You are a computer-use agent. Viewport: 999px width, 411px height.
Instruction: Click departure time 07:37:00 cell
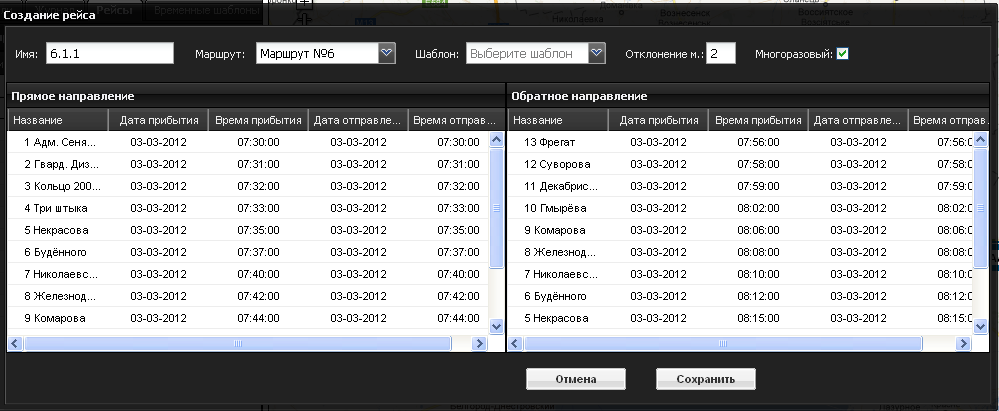pos(458,252)
